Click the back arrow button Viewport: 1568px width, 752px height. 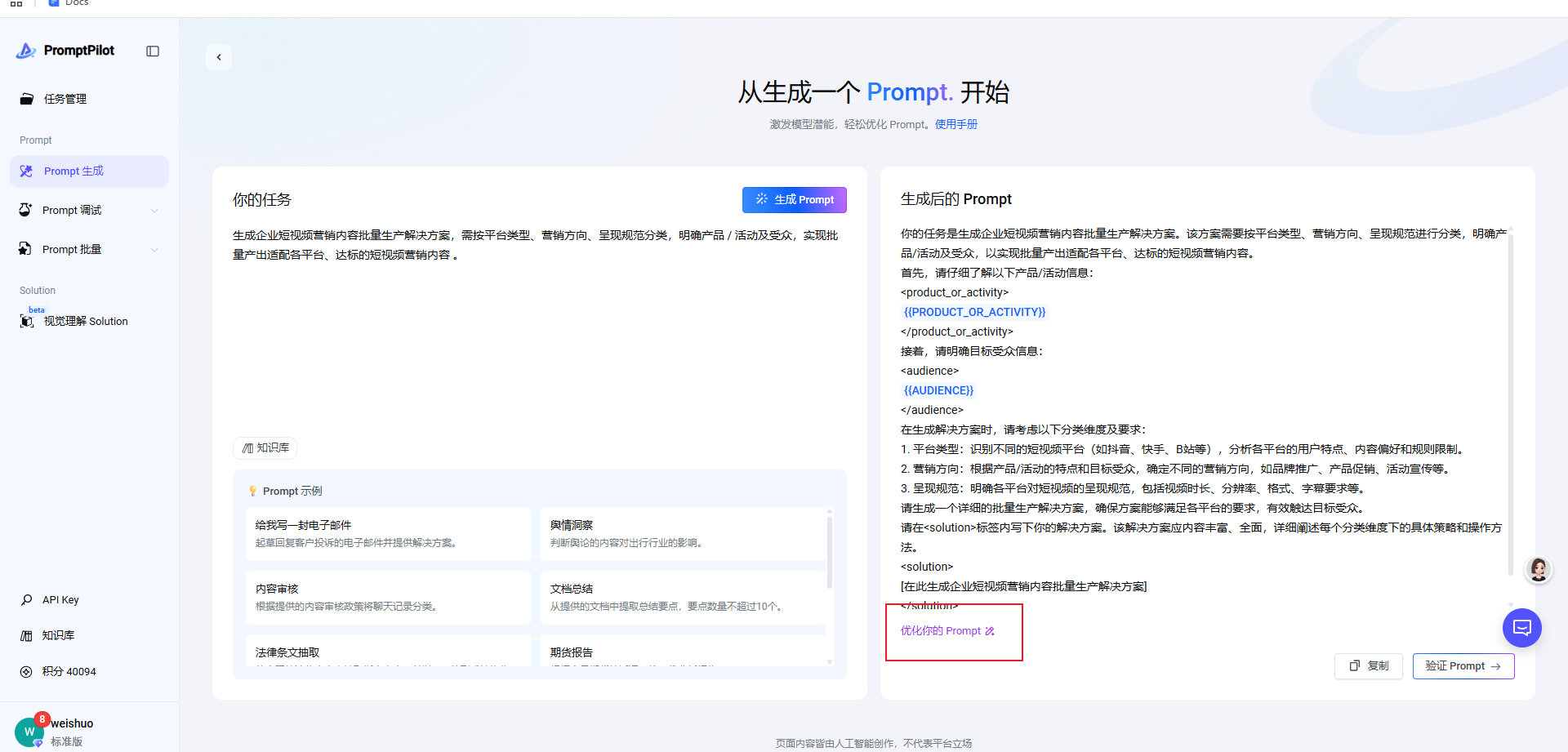click(x=219, y=57)
